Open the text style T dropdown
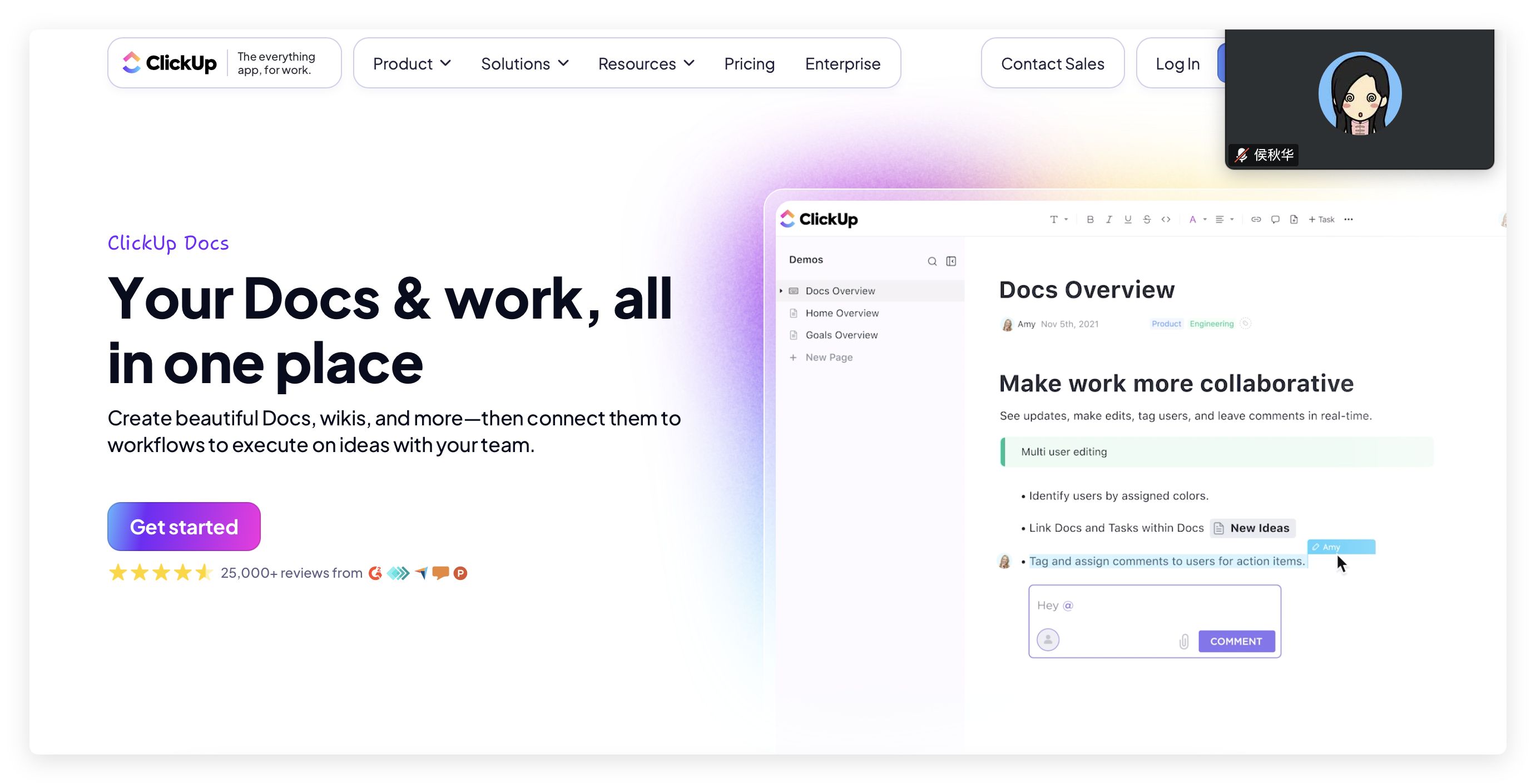 (x=1058, y=220)
